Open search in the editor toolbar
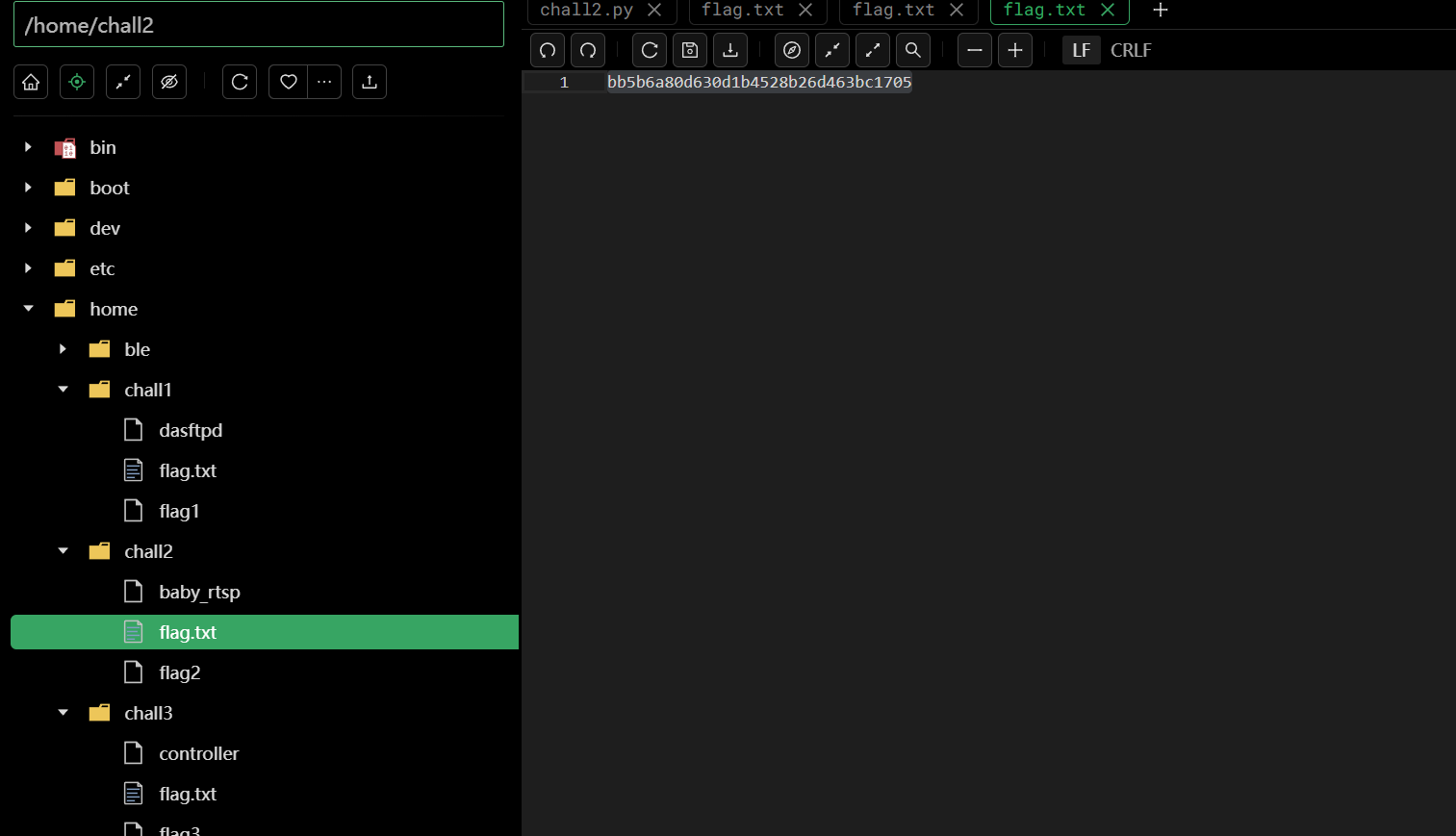 [x=913, y=50]
